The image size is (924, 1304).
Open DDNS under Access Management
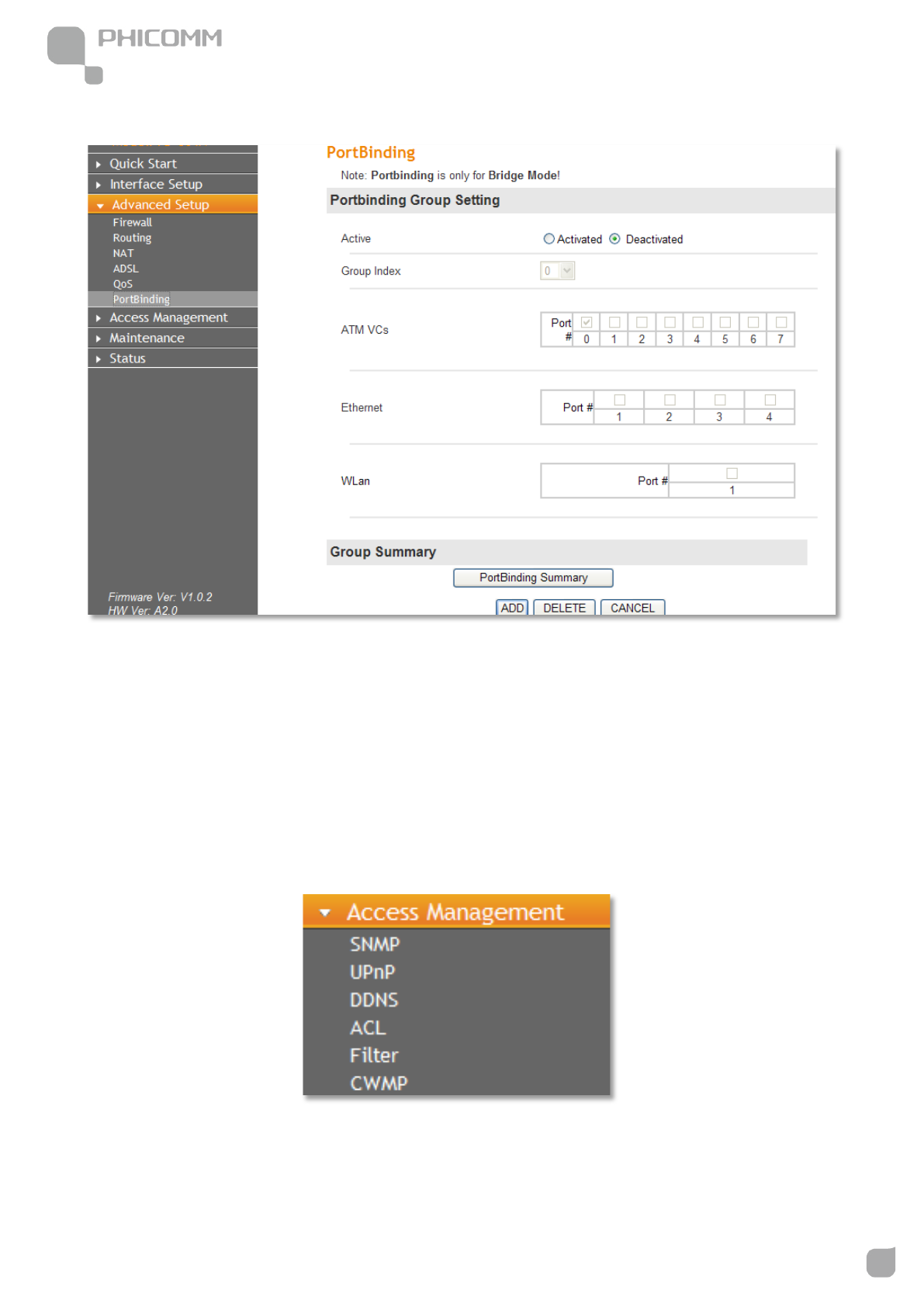[x=374, y=1001]
